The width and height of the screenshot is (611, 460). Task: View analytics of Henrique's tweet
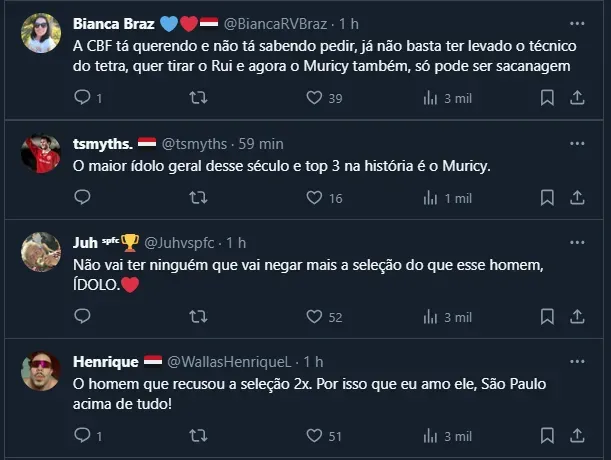pos(431,435)
